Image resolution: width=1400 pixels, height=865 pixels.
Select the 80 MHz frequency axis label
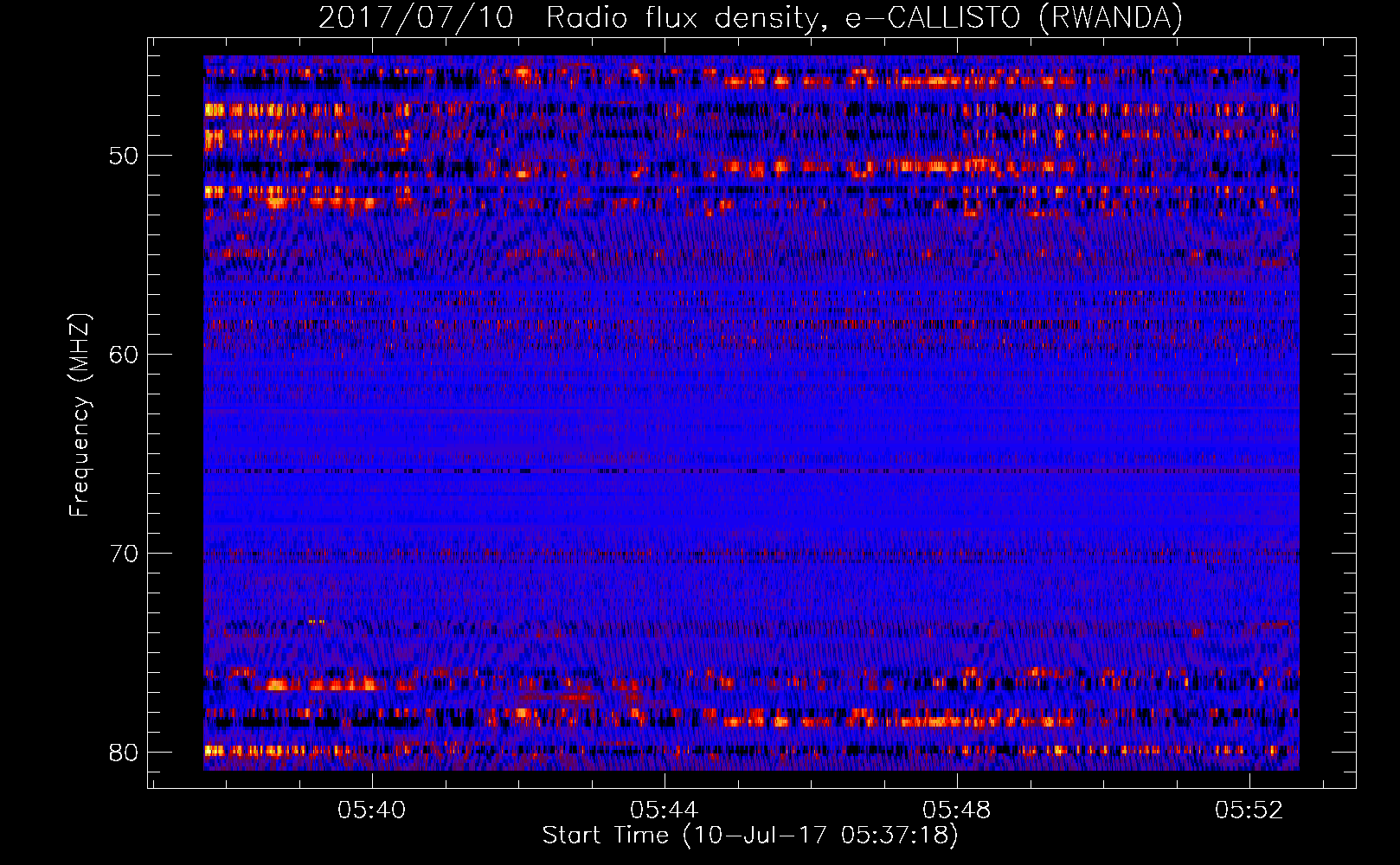(124, 752)
